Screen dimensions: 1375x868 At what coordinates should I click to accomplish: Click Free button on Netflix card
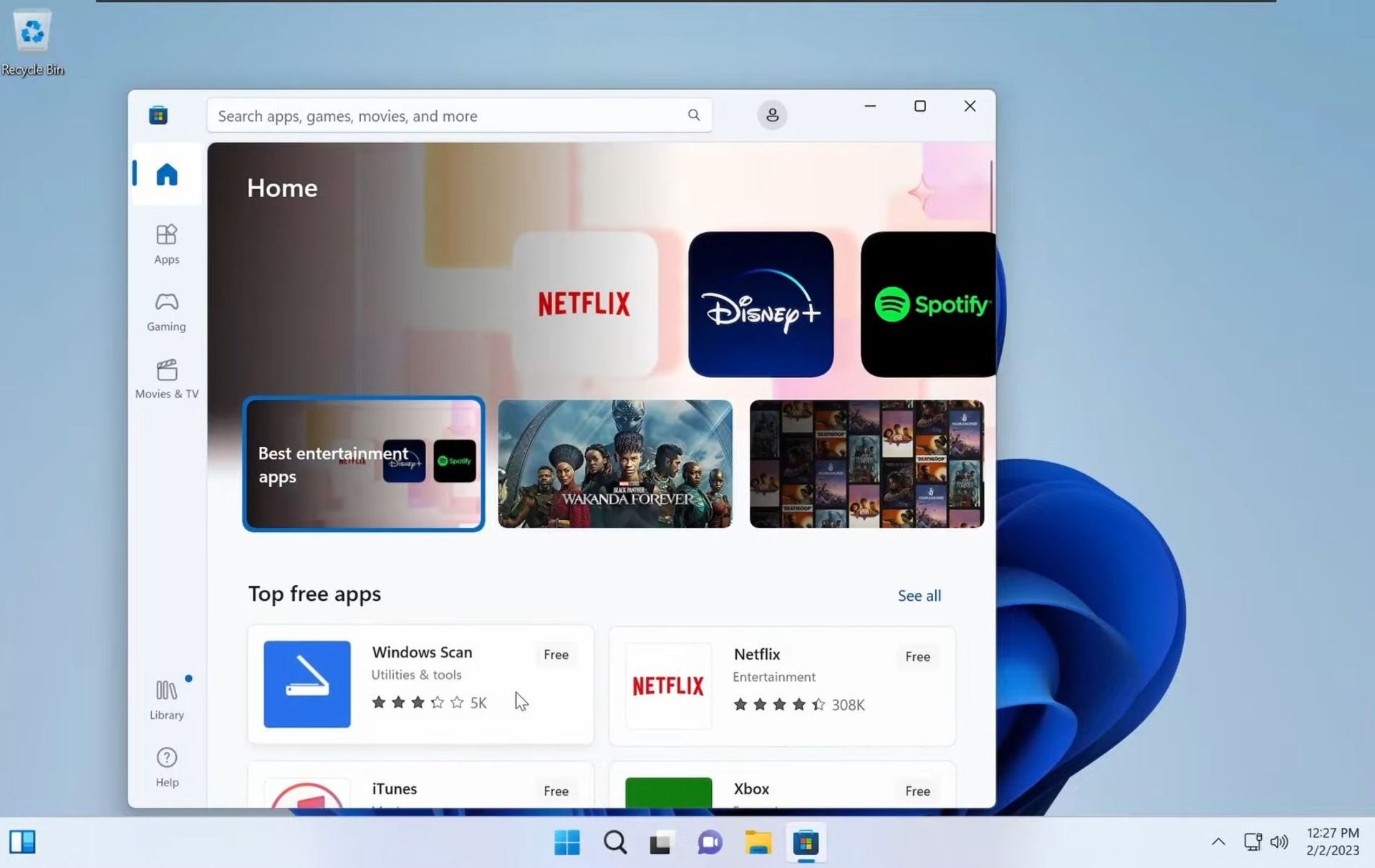tap(917, 657)
